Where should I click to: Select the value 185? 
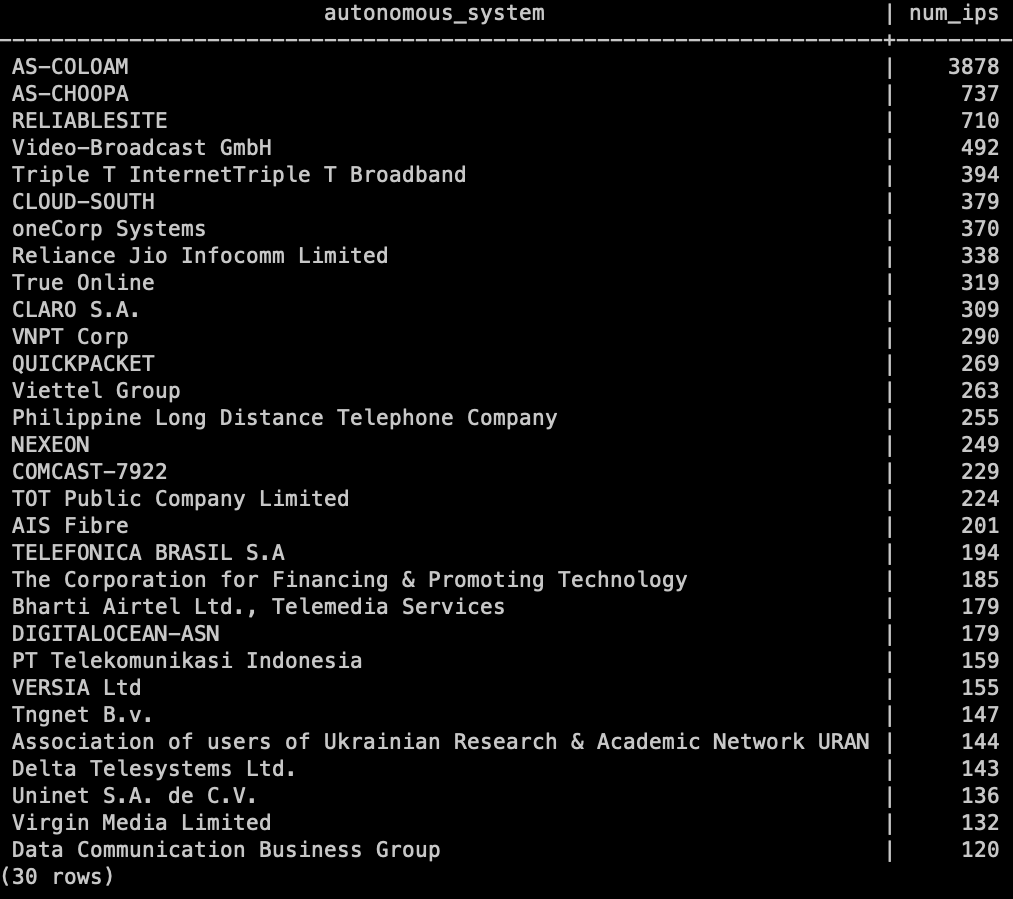pos(979,580)
